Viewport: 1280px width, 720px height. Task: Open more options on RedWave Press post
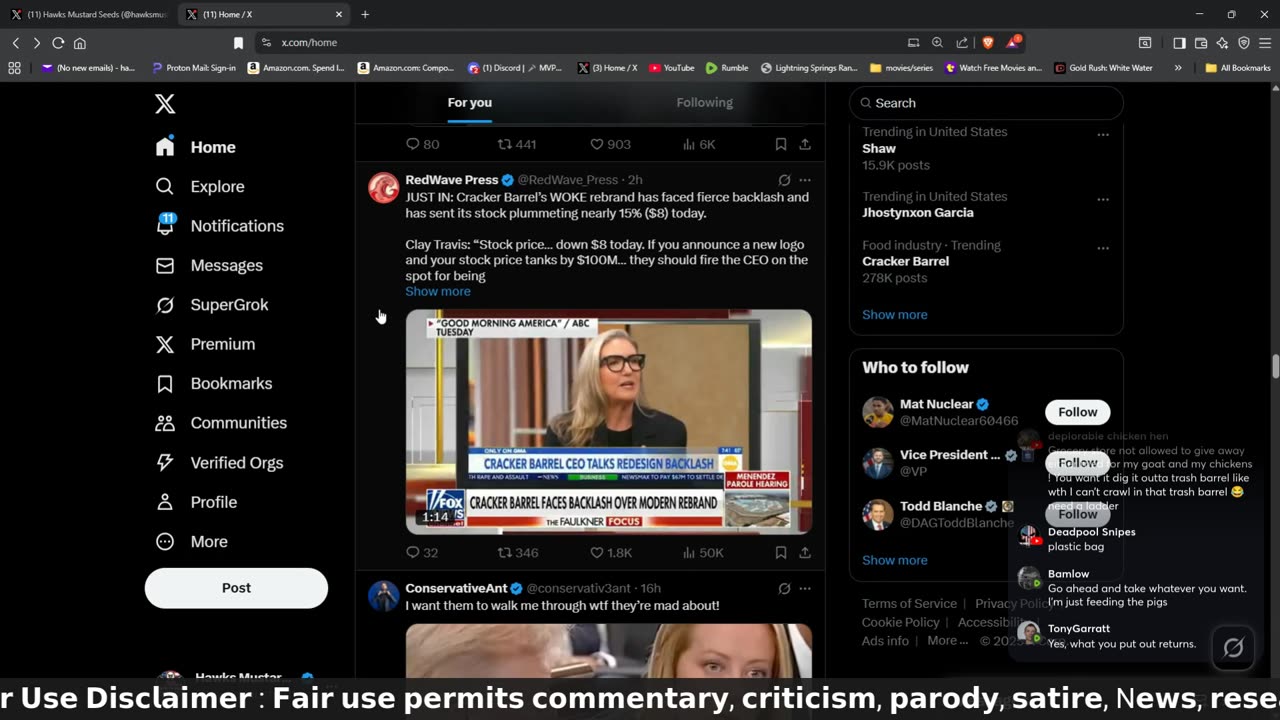click(x=805, y=180)
